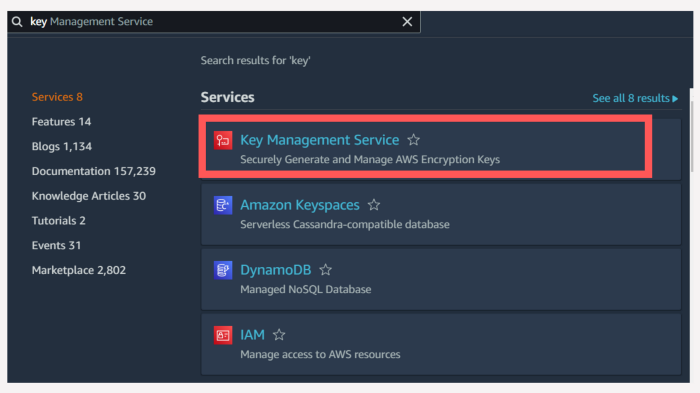The image size is (700, 393).
Task: Favorite Key Management Service with star
Action: [x=413, y=140]
